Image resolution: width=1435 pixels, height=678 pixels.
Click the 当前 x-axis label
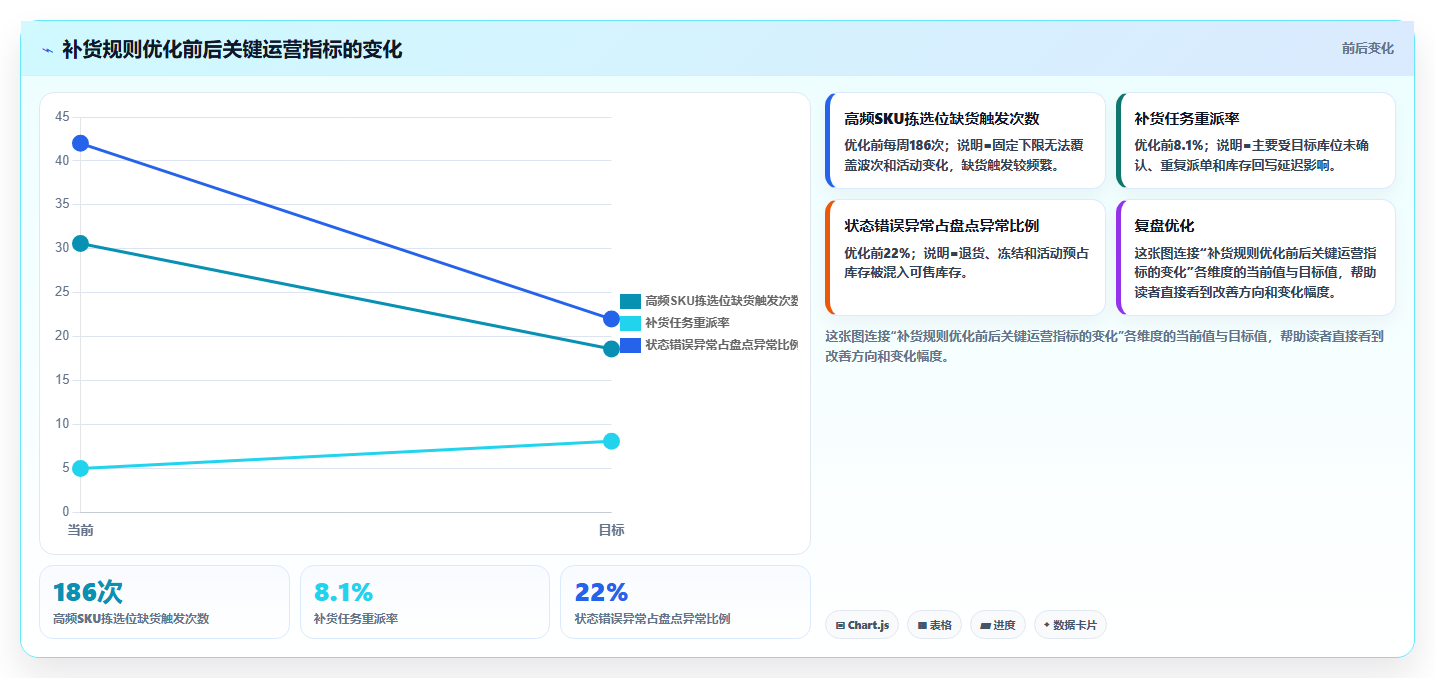[81, 530]
